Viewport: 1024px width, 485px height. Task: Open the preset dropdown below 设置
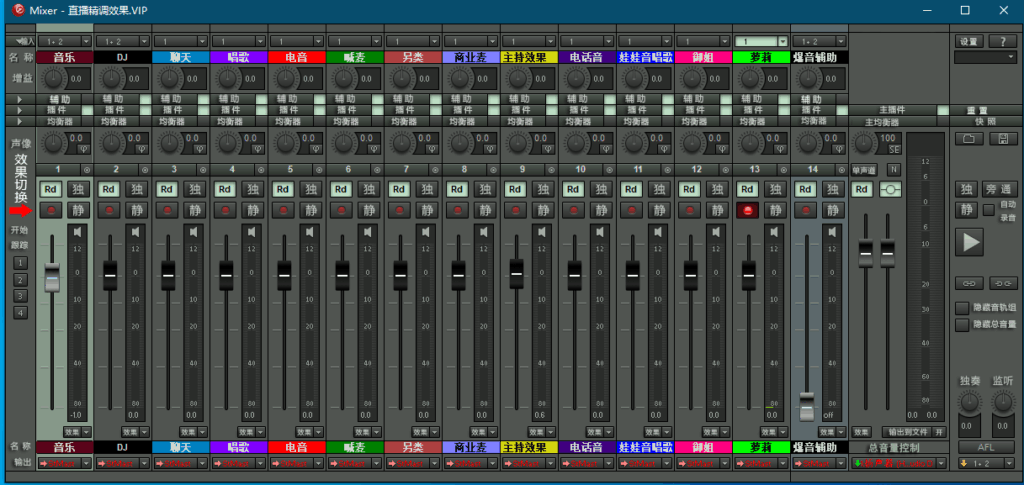click(985, 57)
